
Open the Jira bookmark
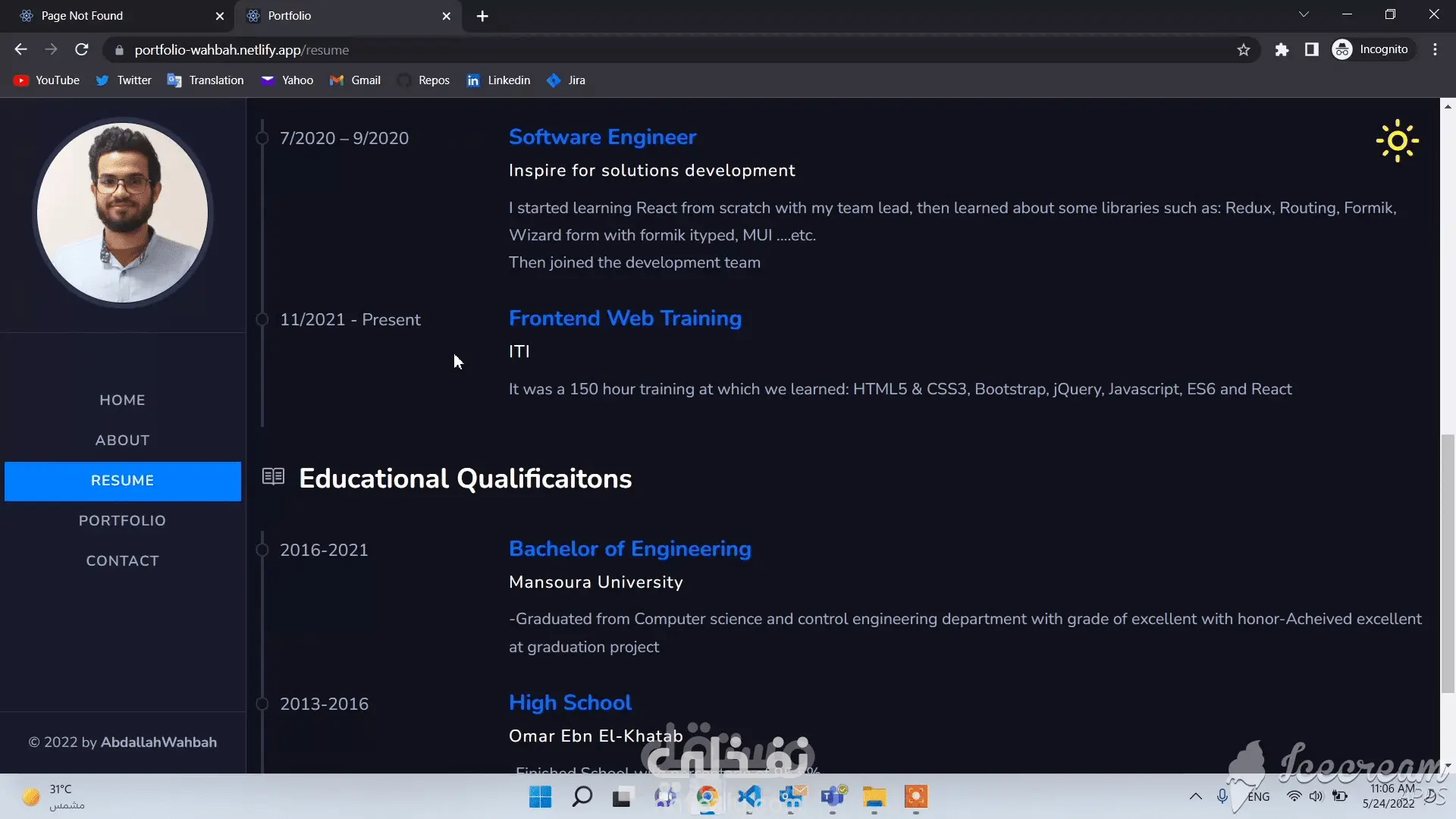click(x=566, y=80)
